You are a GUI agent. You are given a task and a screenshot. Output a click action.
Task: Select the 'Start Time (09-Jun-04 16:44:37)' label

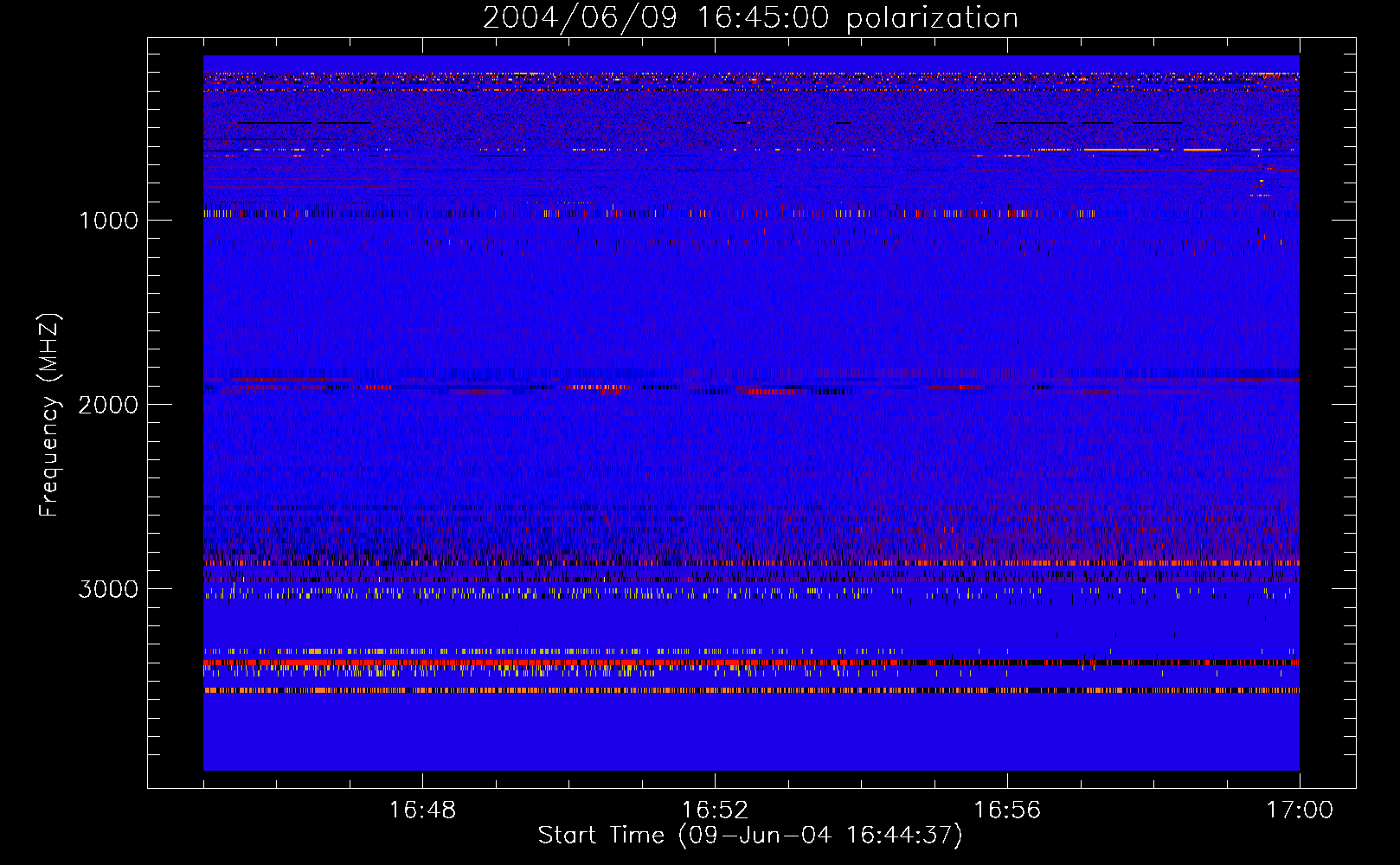750,836
